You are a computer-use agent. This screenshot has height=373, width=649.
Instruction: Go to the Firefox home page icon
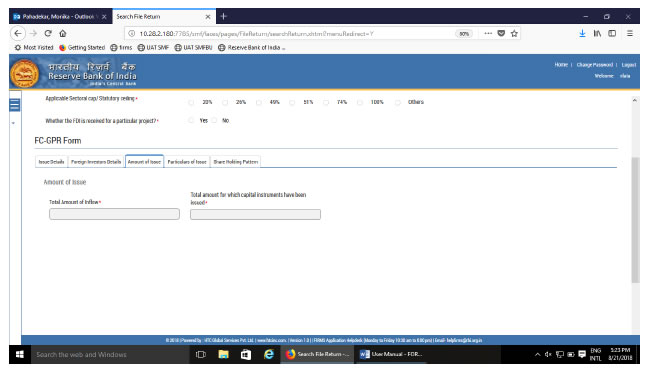coord(62,34)
